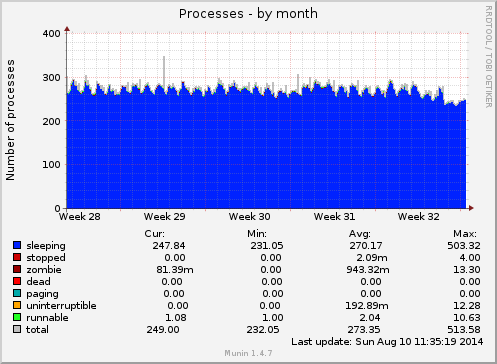Click the 'Processes - by month' title
The image size is (497, 364).
pos(248,14)
